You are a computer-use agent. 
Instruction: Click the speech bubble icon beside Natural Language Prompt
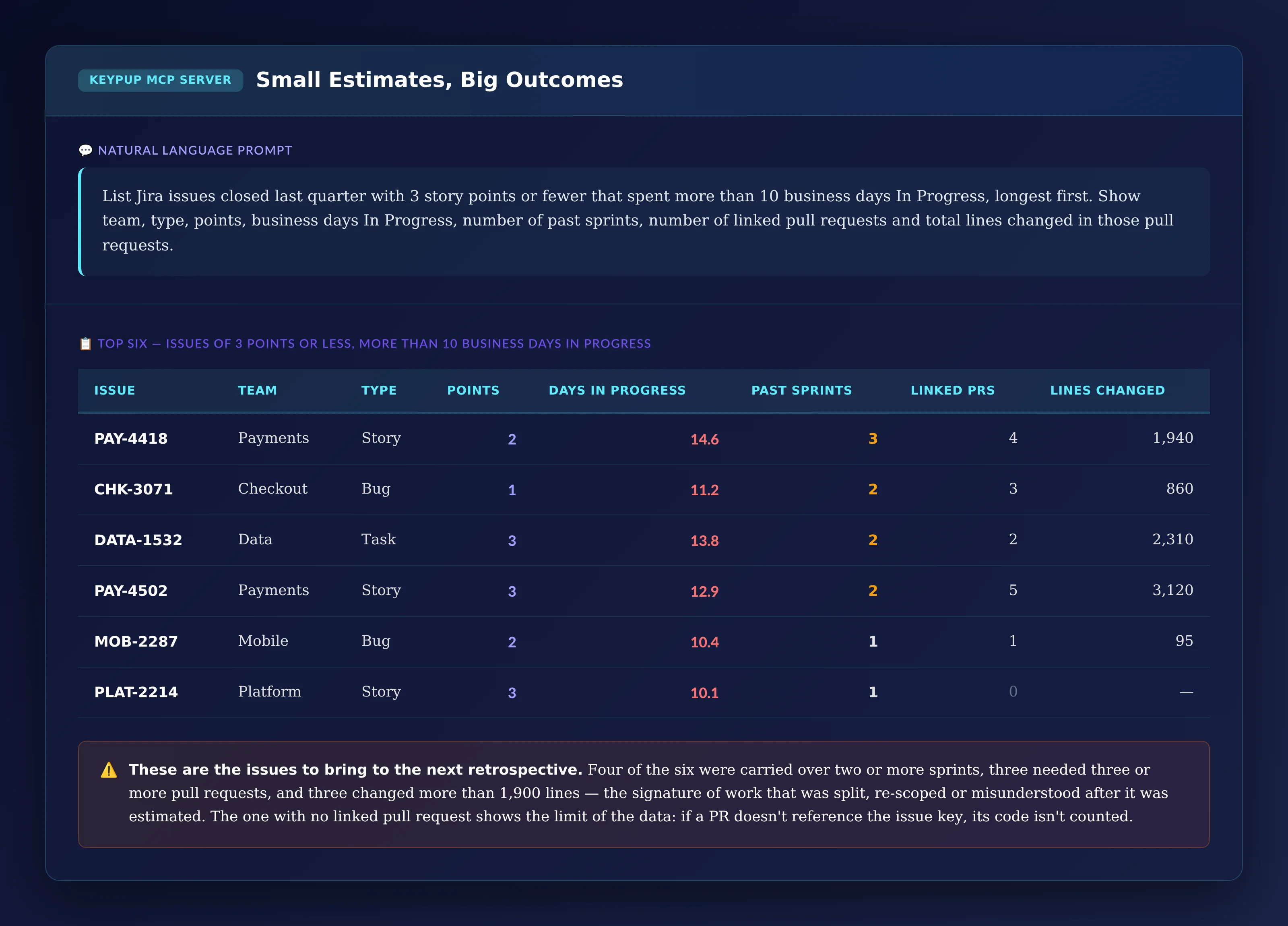(85, 151)
